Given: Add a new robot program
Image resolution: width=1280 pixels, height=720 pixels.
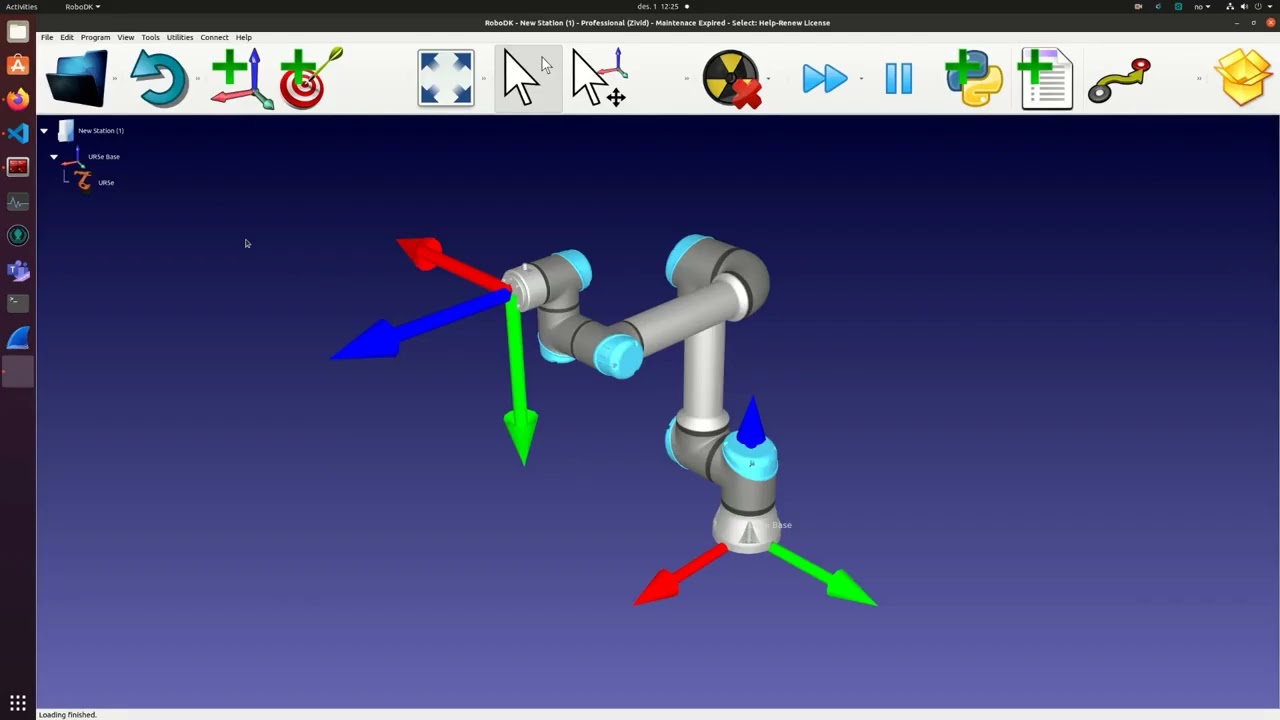Looking at the screenshot, I should point(1045,79).
